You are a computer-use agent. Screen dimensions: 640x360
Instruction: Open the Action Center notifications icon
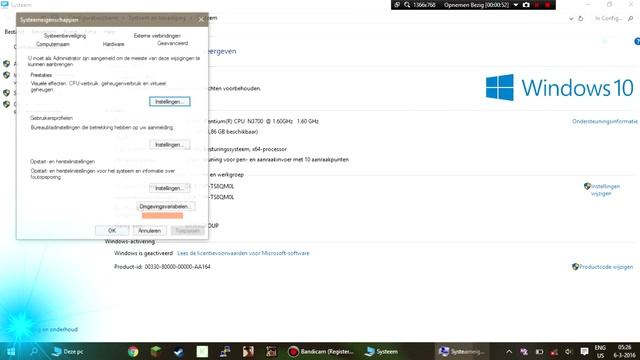coord(584,351)
